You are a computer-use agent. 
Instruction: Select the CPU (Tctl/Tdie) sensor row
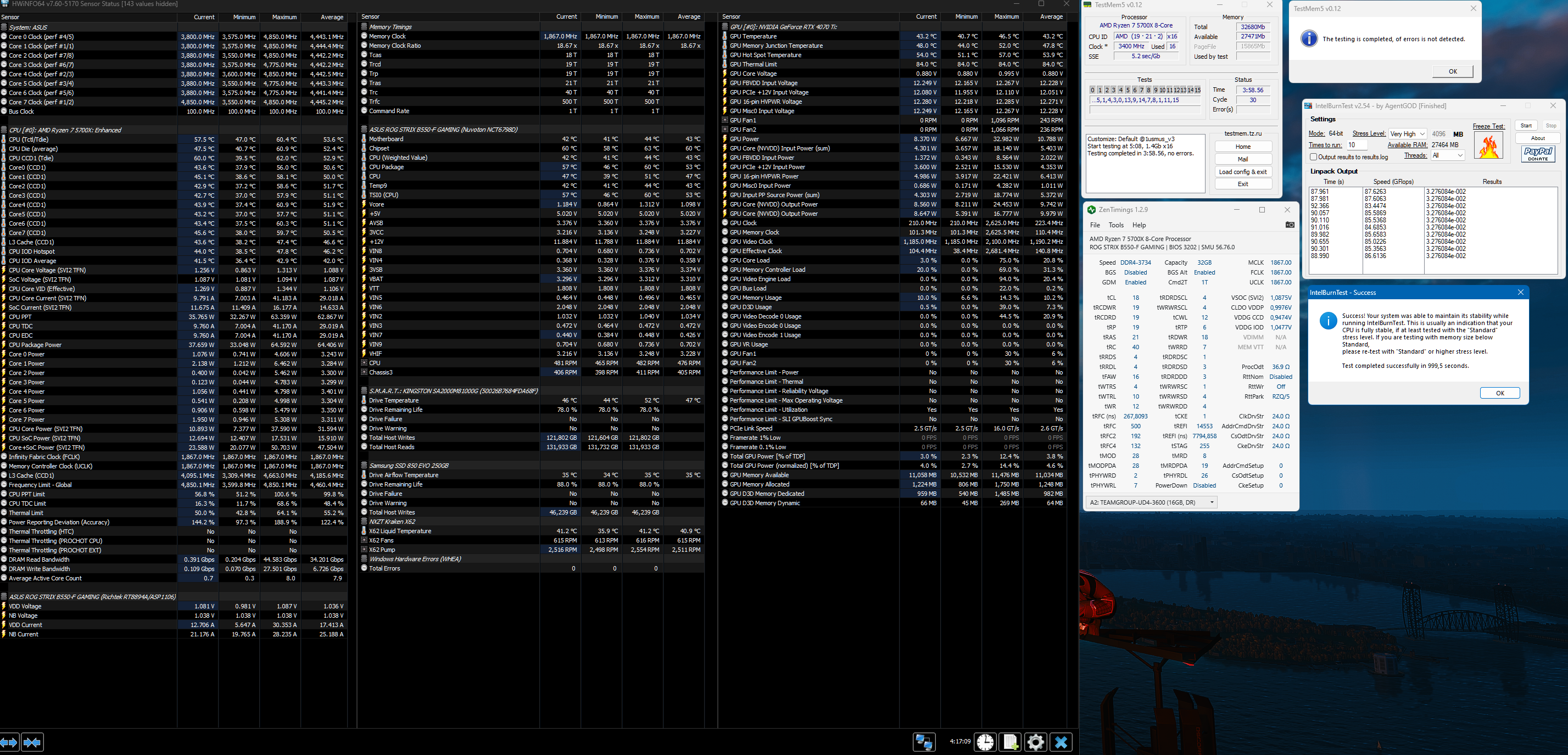pyautogui.click(x=174, y=139)
